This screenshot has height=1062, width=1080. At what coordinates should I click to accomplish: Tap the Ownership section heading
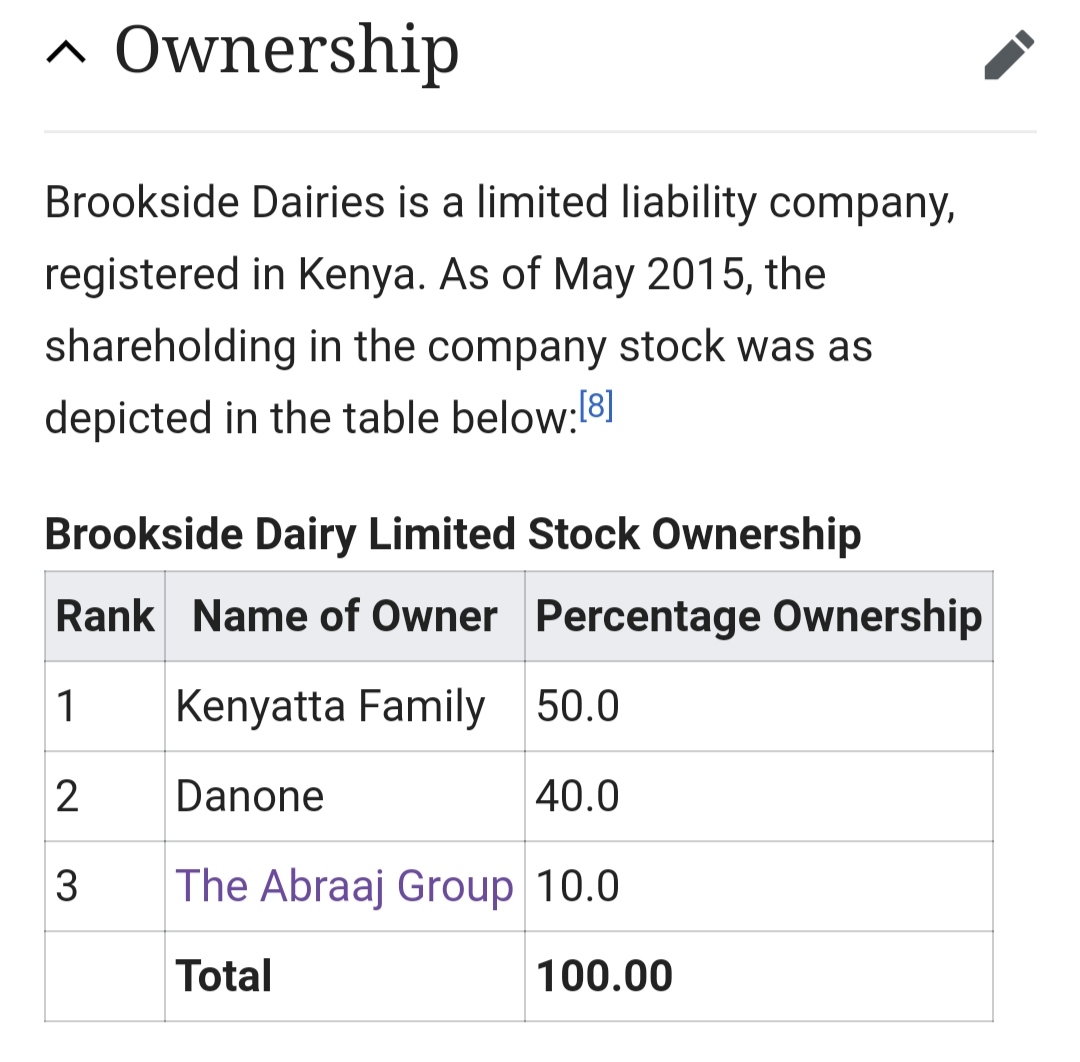coord(286,52)
